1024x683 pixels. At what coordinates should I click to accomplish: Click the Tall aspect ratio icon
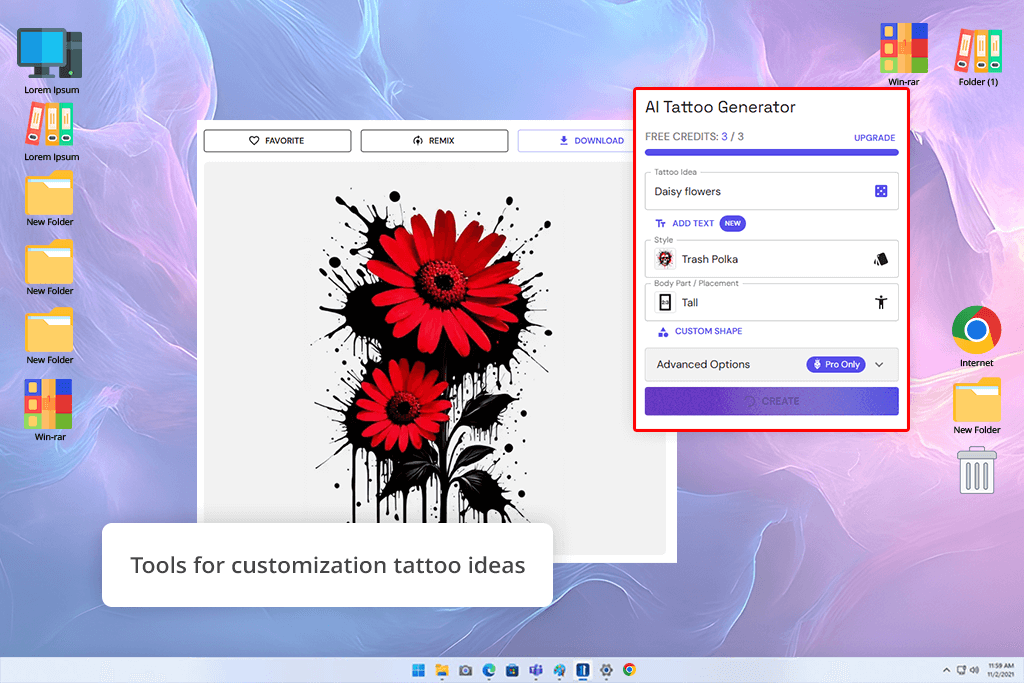pos(665,302)
